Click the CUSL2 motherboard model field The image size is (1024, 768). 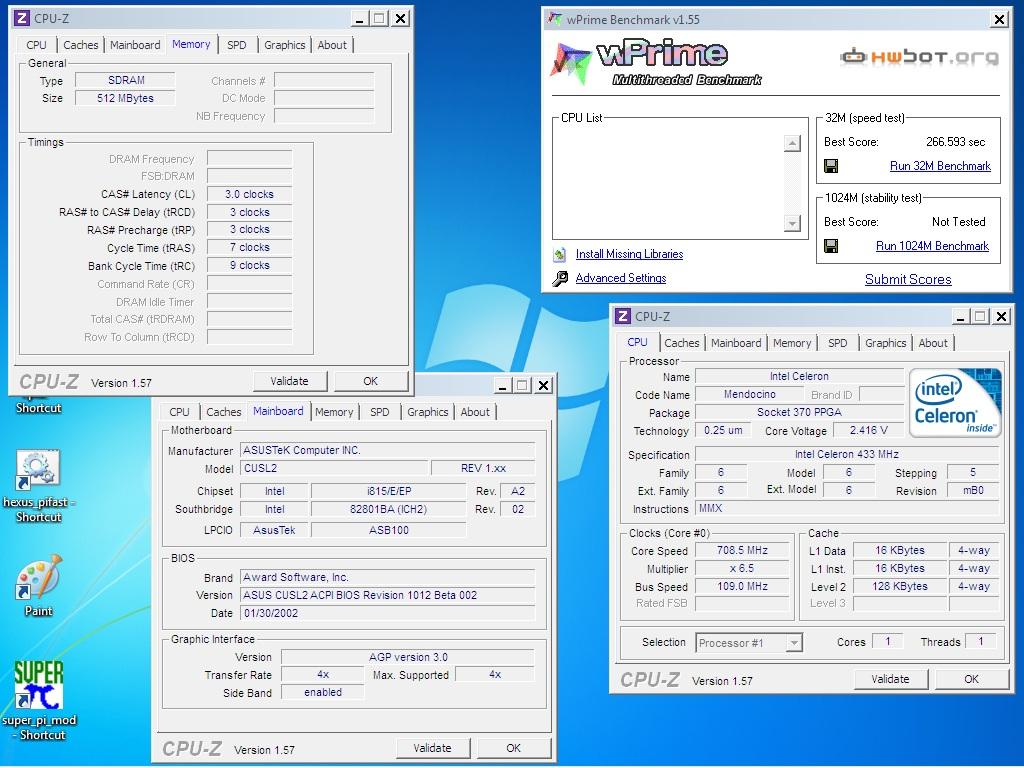(335, 468)
